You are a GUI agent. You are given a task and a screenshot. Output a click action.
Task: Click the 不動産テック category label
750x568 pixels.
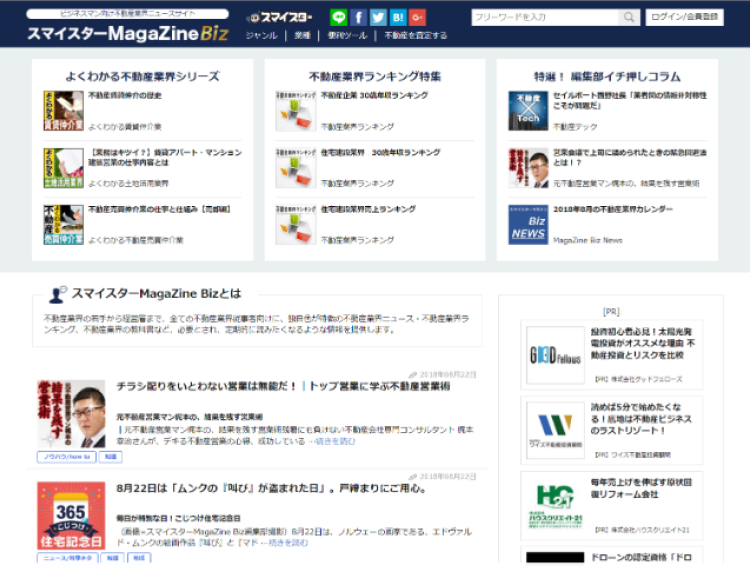[575, 127]
